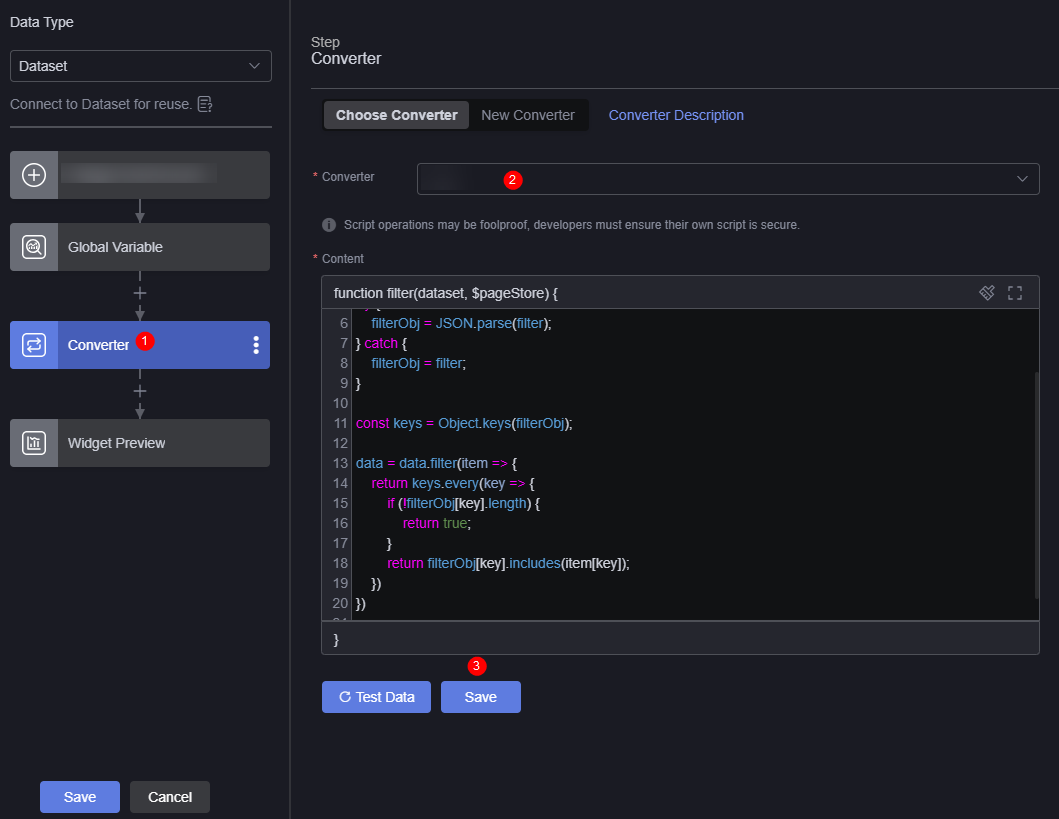Screen dimensions: 1059x819
Task: Select the Global Variable step
Action: 140,247
